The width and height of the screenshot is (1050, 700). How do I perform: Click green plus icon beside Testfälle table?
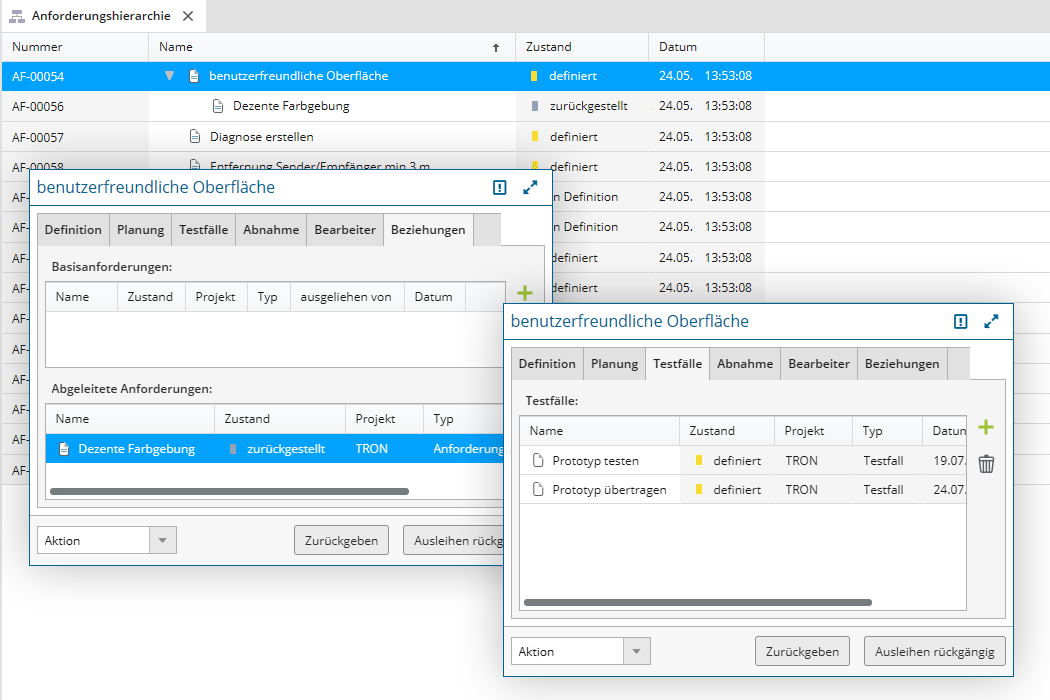pos(986,428)
